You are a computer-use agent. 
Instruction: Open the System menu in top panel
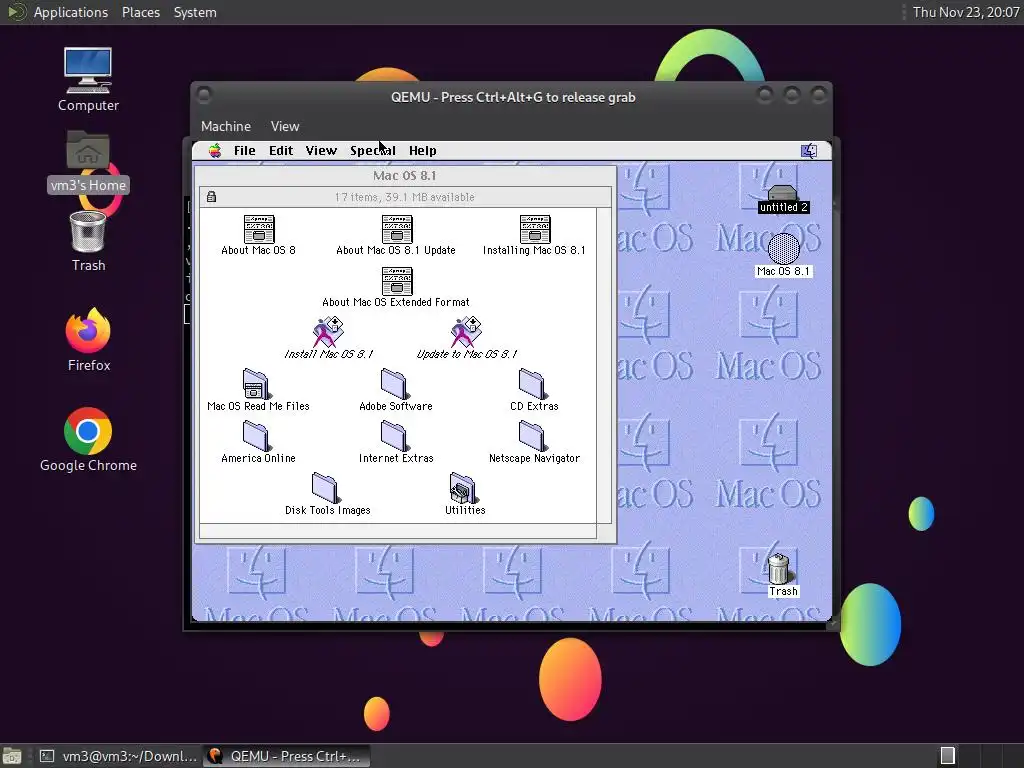[x=195, y=12]
